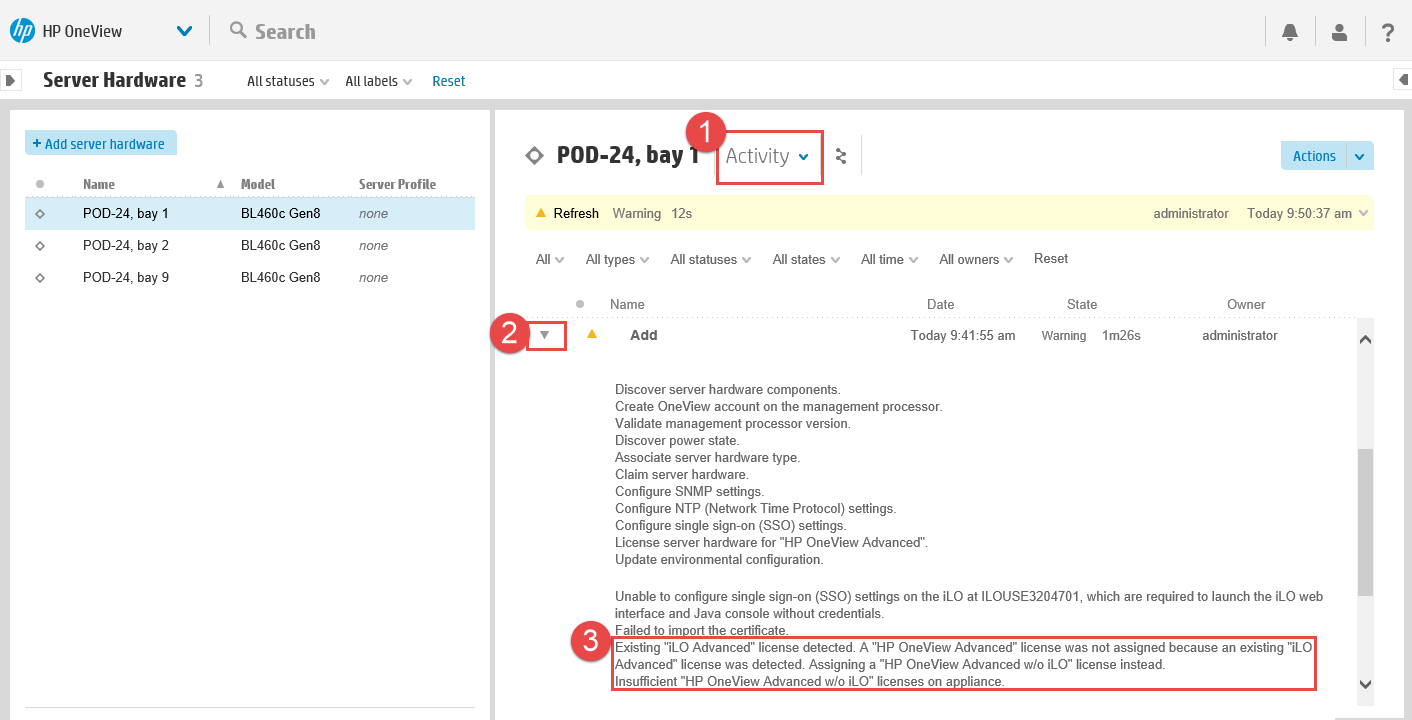The image size is (1412, 720).
Task: Open the user session icon
Action: pos(1339,32)
